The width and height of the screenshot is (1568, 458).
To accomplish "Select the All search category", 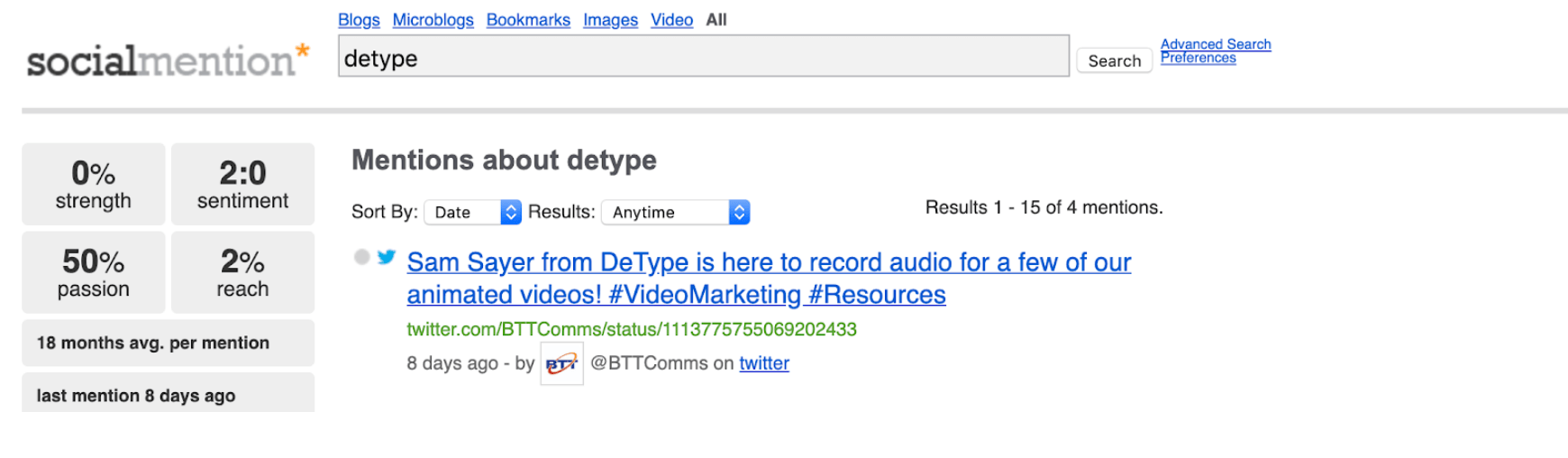I will tap(716, 20).
